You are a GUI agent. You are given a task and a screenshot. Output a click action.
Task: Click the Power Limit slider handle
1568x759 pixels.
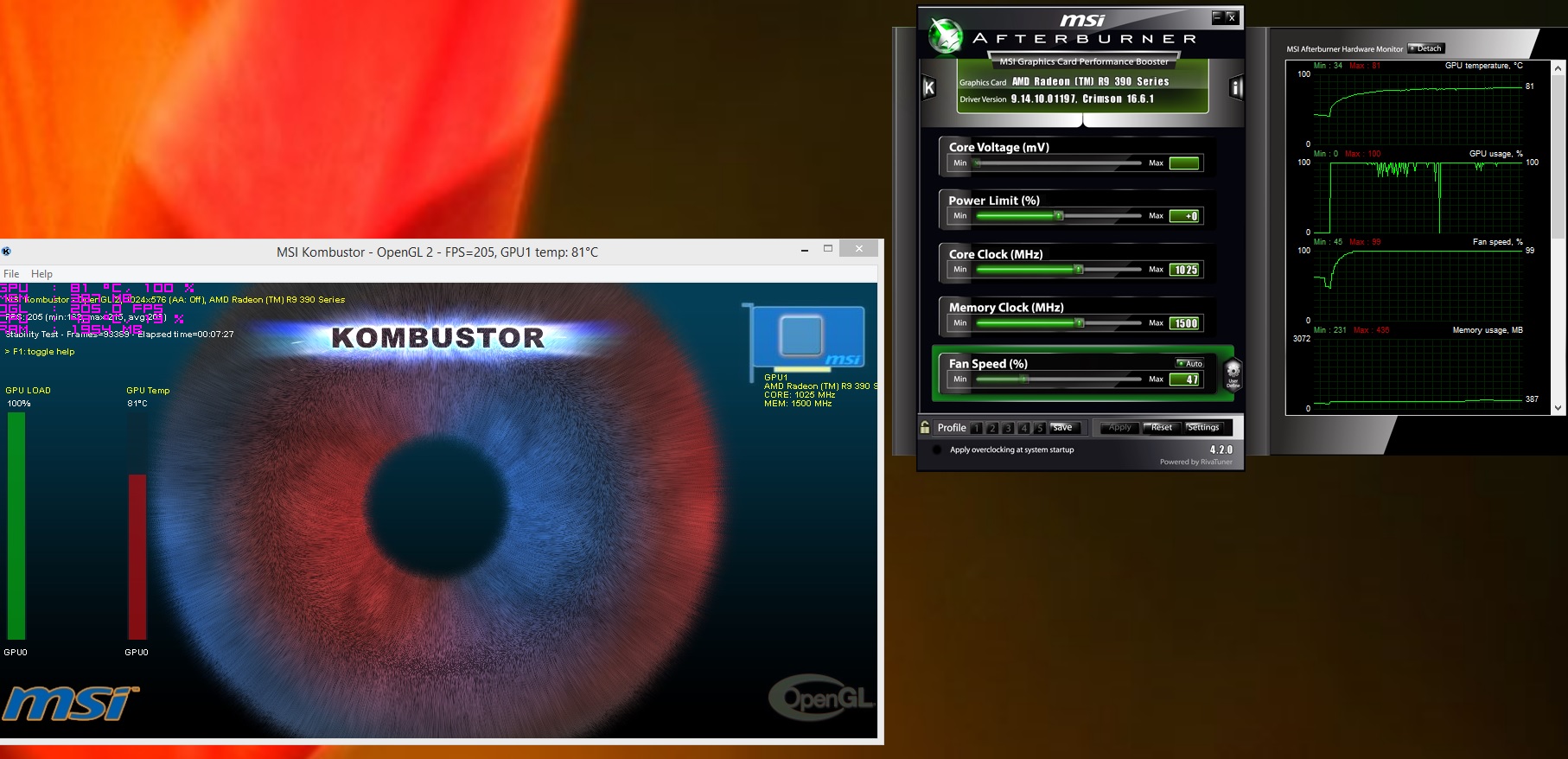click(1059, 216)
